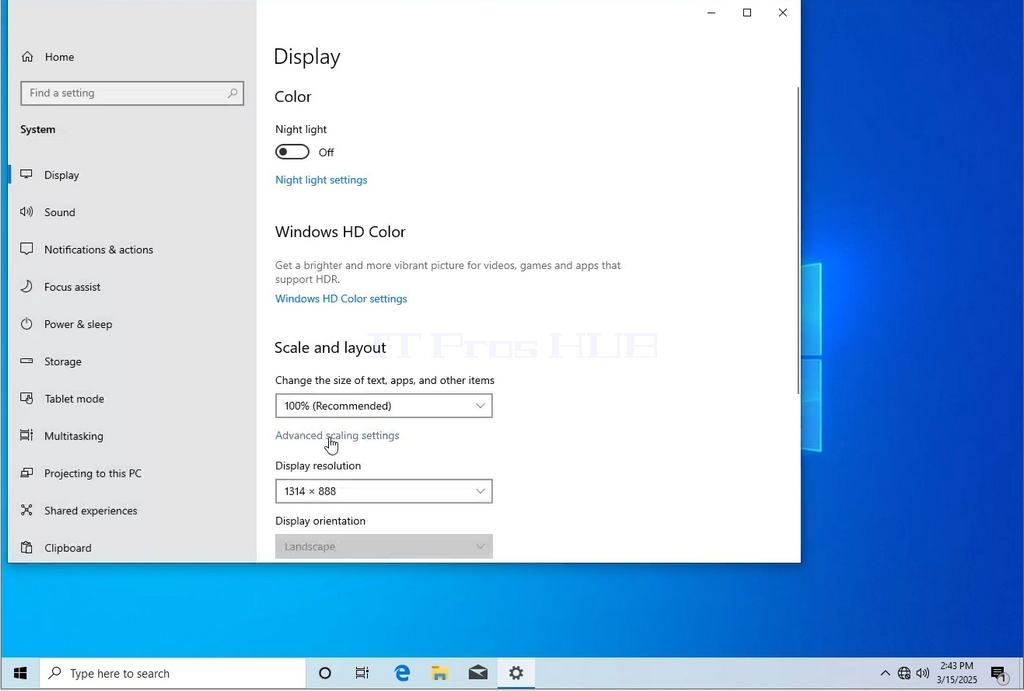Launch Microsoft Edge from the taskbar
This screenshot has width=1024, height=691.
click(402, 673)
